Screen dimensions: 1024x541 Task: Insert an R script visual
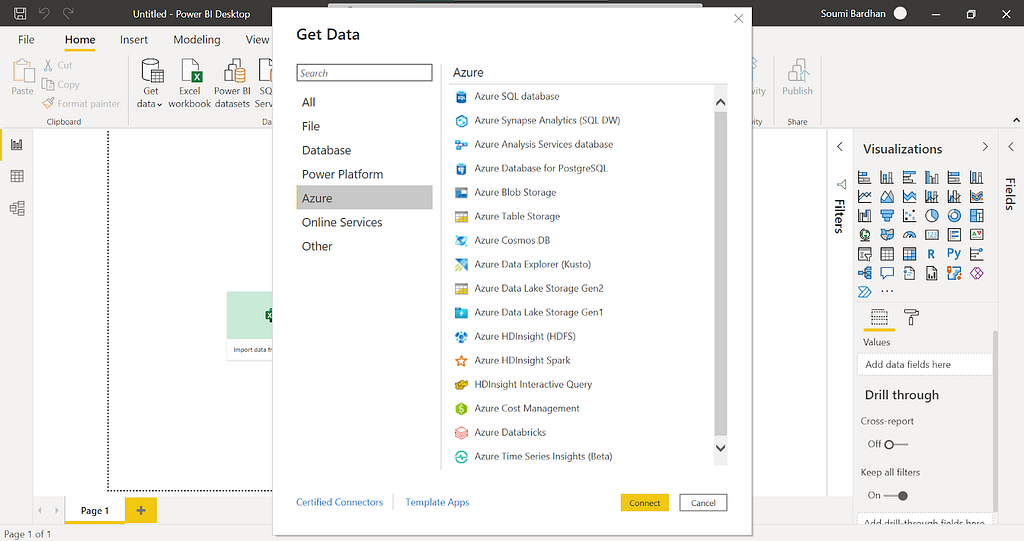click(x=932, y=254)
